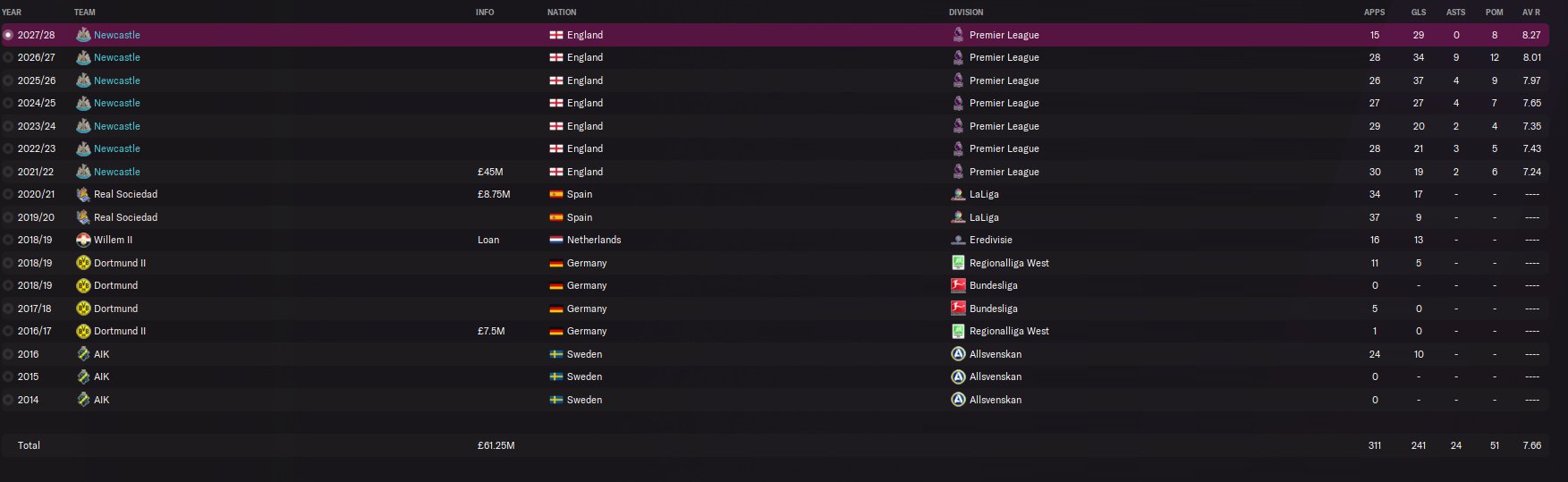The image size is (1568, 482).
Task: Click the Regionalliga West logo in 2016/17 row
Action: [x=958, y=331]
